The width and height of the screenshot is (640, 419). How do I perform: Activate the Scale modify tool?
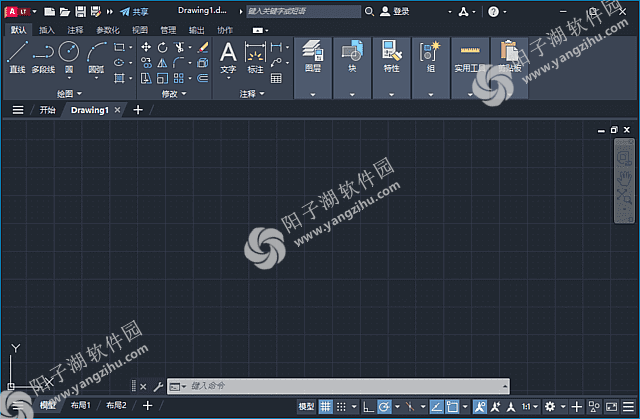click(162, 78)
